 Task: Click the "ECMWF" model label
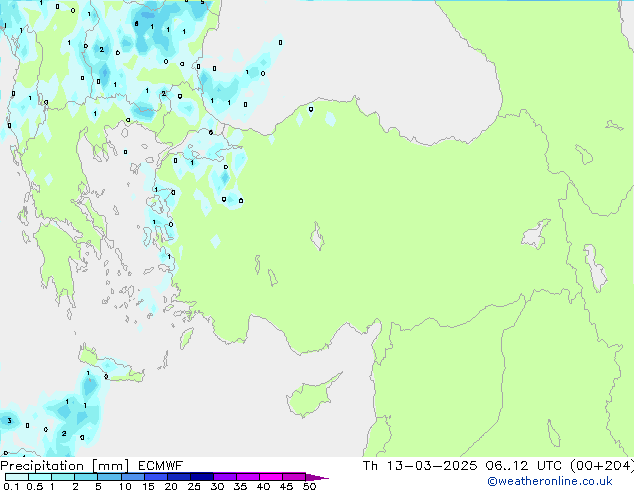(x=160, y=466)
